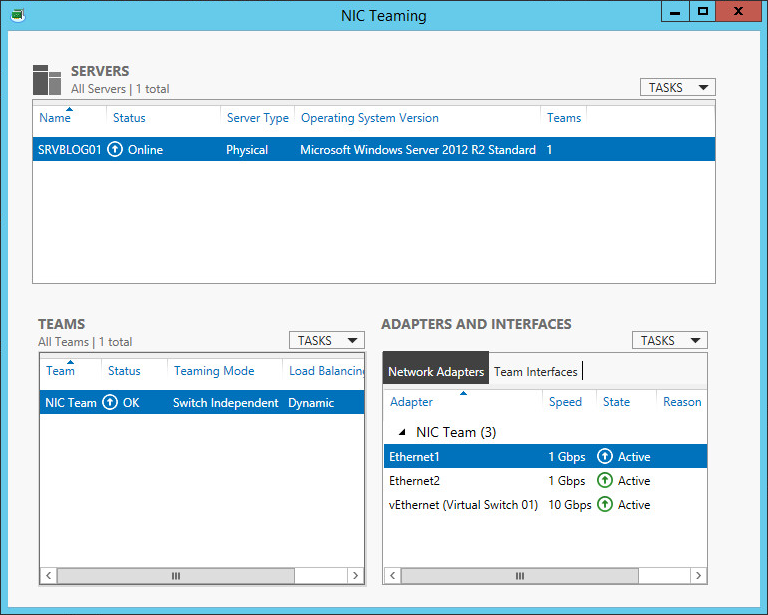Click Ethernet2 Active state icon
This screenshot has width=768, height=615.
click(604, 481)
